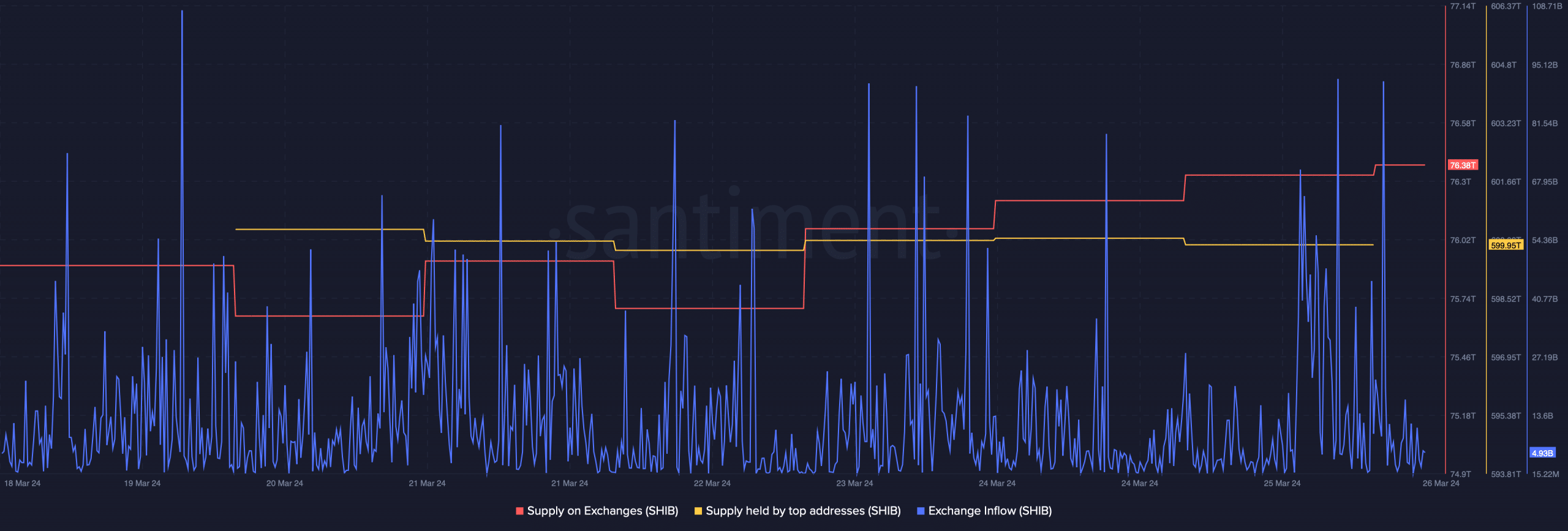Click the 40.77B axis label
This screenshot has height=531, width=1568.
(x=1545, y=299)
